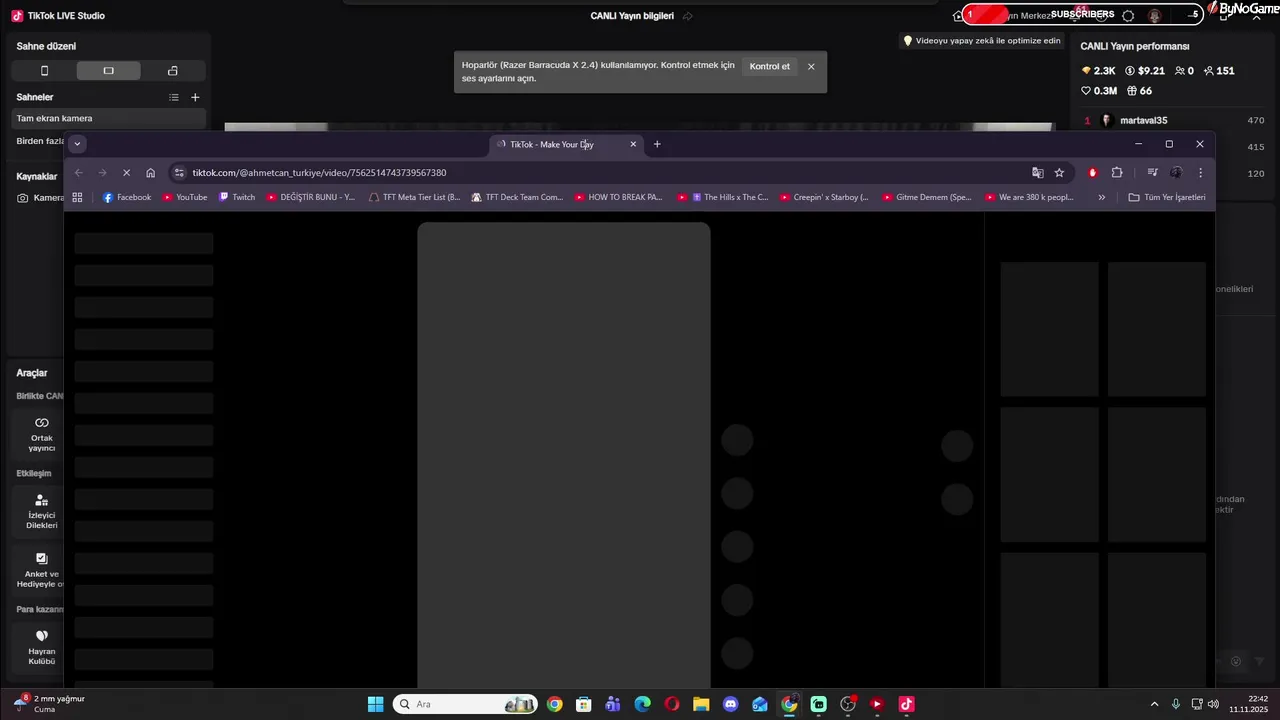Click viewer martaval35 in ranking
The width and height of the screenshot is (1280, 720).
(x=1143, y=120)
